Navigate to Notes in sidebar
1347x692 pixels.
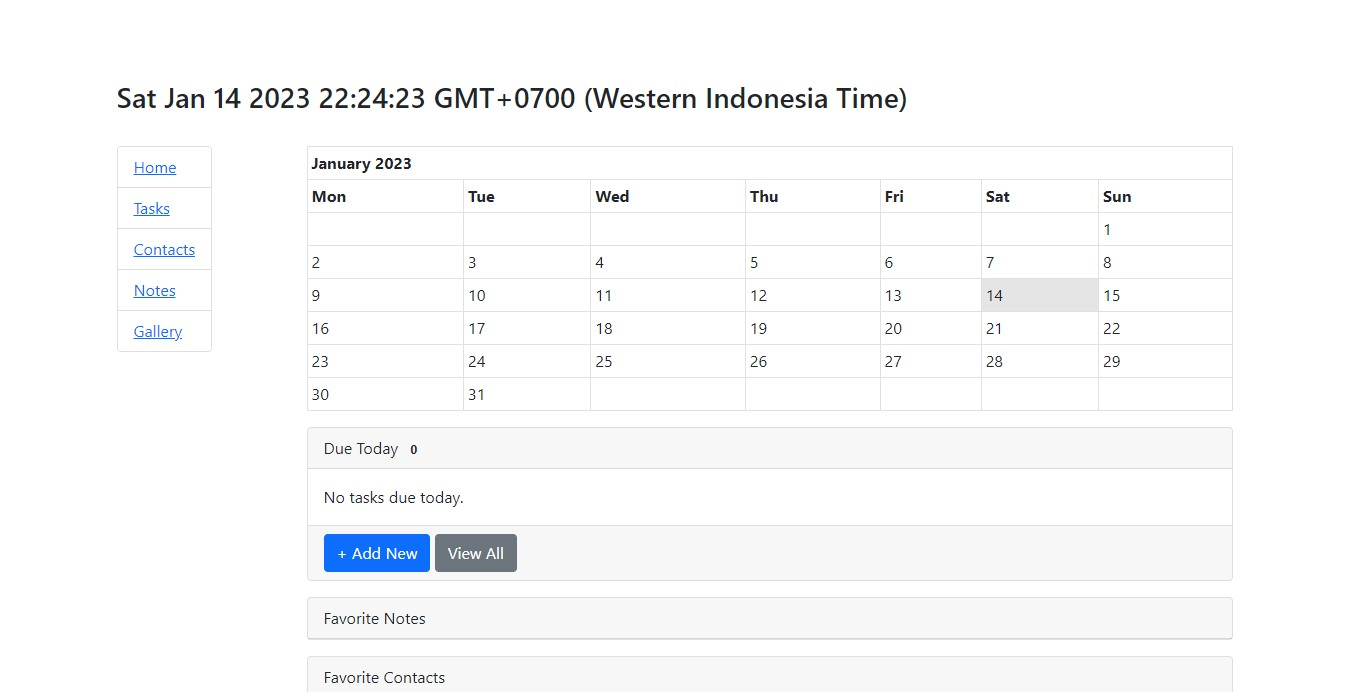pyautogui.click(x=155, y=291)
